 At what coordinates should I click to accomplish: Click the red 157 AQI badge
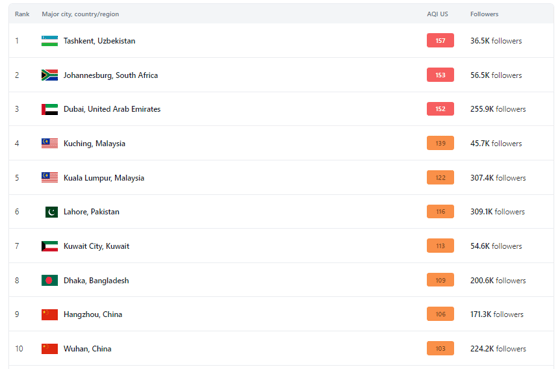pos(440,40)
